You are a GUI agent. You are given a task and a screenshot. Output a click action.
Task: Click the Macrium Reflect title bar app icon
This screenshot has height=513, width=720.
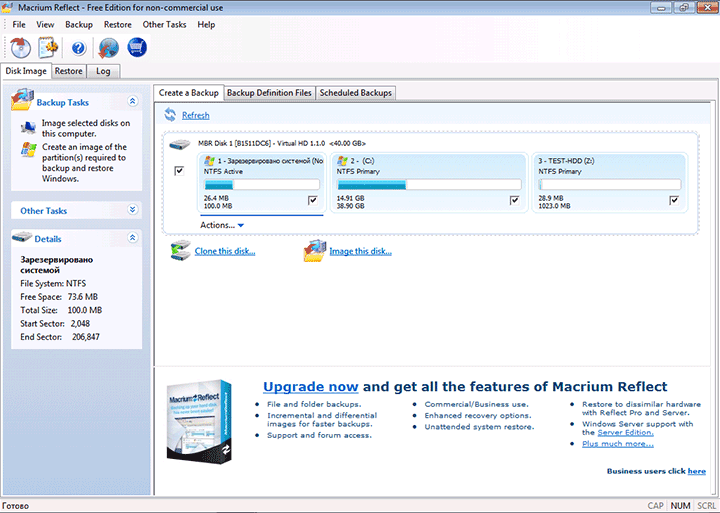(x=7, y=7)
